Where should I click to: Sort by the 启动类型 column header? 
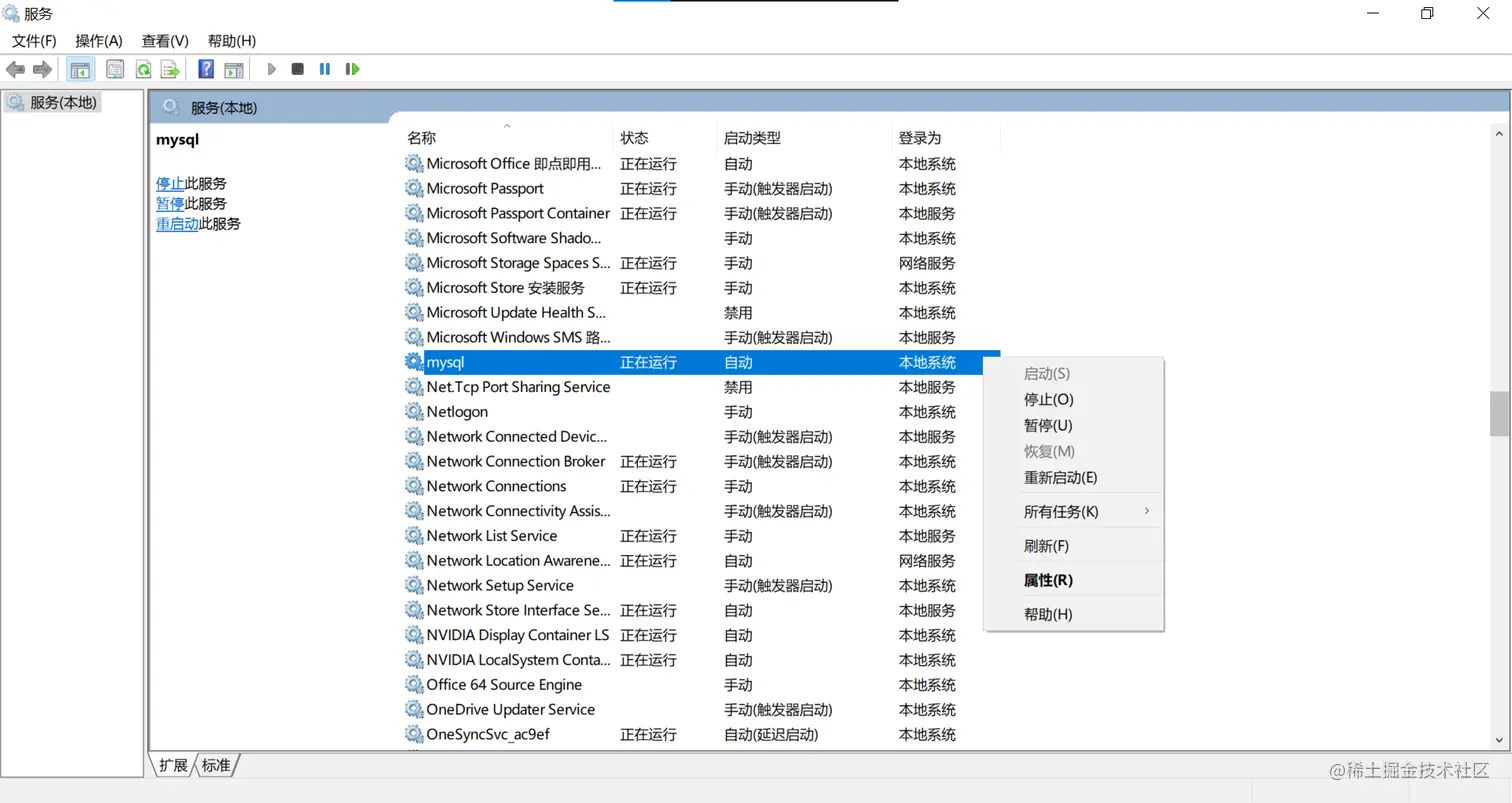click(804, 138)
